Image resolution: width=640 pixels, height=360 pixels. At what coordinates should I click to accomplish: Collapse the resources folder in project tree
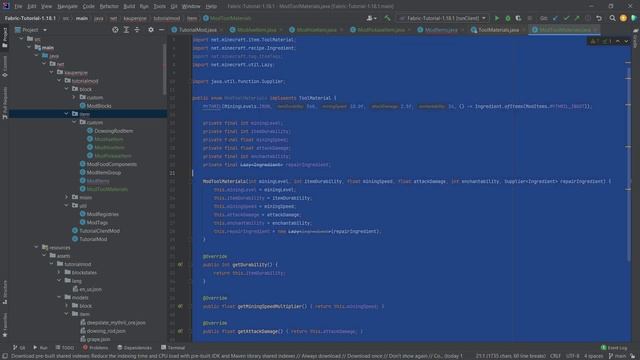[x=36, y=247]
